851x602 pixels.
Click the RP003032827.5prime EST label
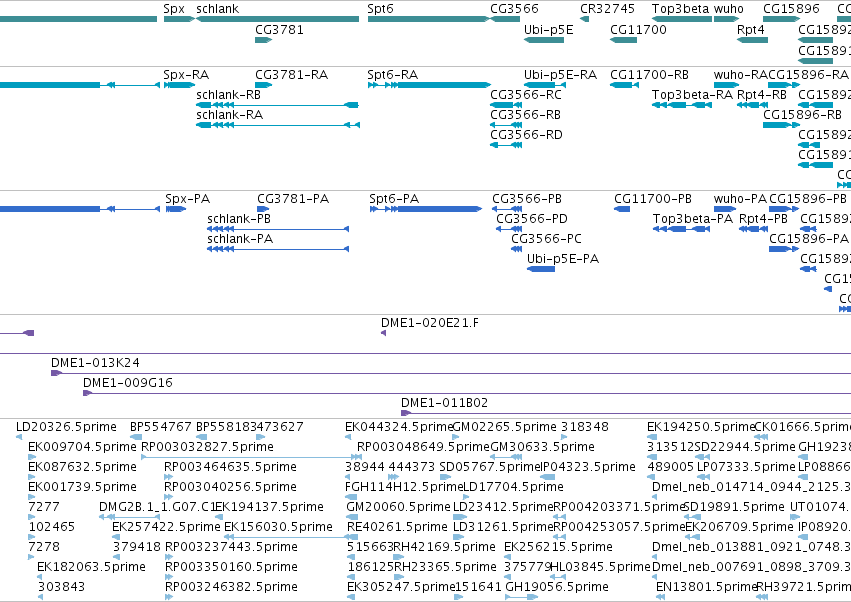pyautogui.click(x=207, y=447)
